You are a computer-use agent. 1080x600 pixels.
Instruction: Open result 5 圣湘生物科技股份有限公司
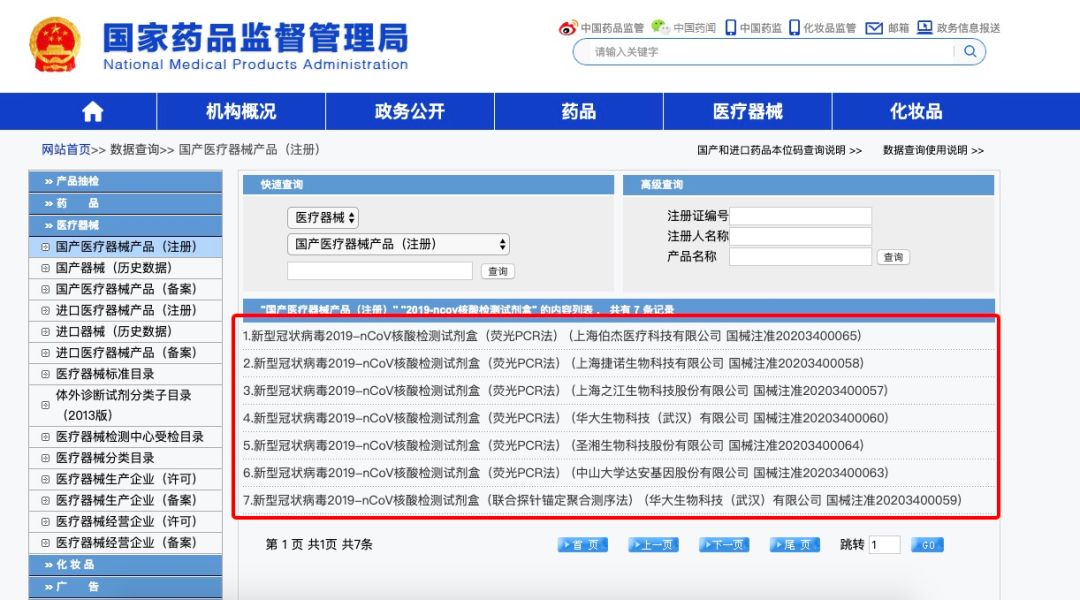[553, 446]
